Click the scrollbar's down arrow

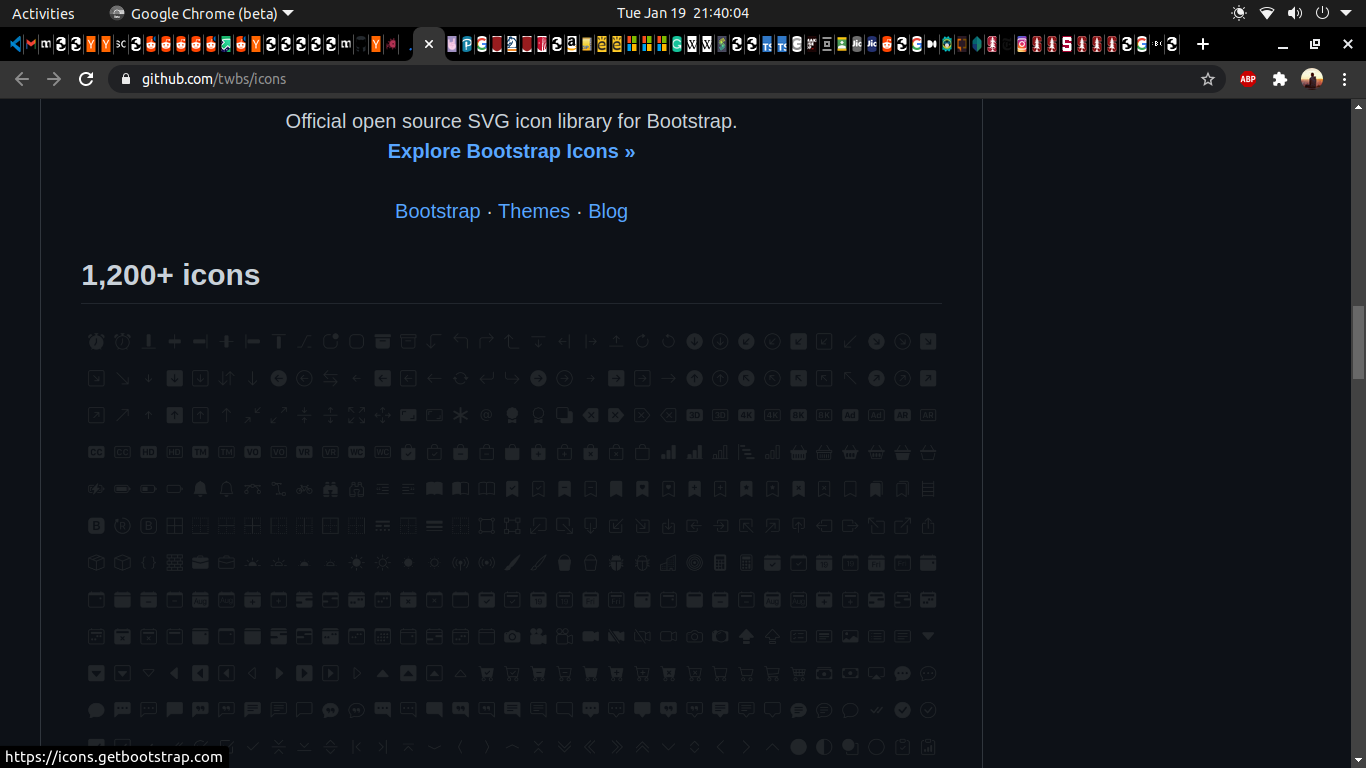tap(1358, 761)
